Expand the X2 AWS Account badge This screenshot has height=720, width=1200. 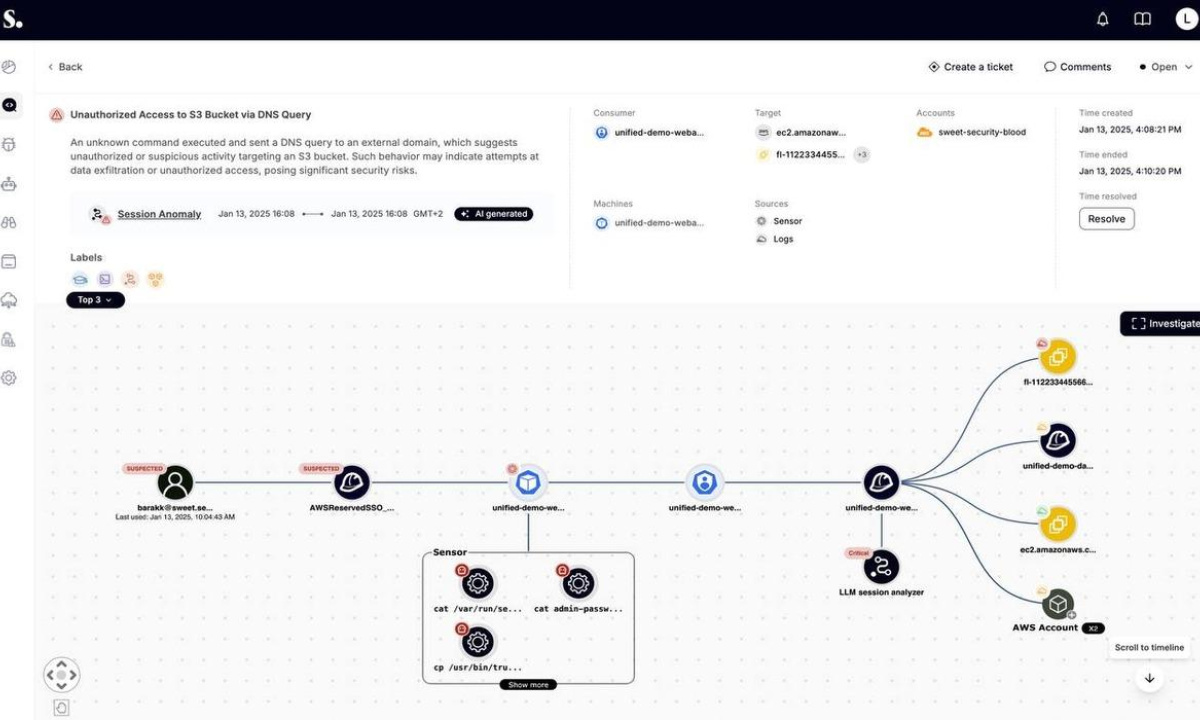coord(1093,628)
